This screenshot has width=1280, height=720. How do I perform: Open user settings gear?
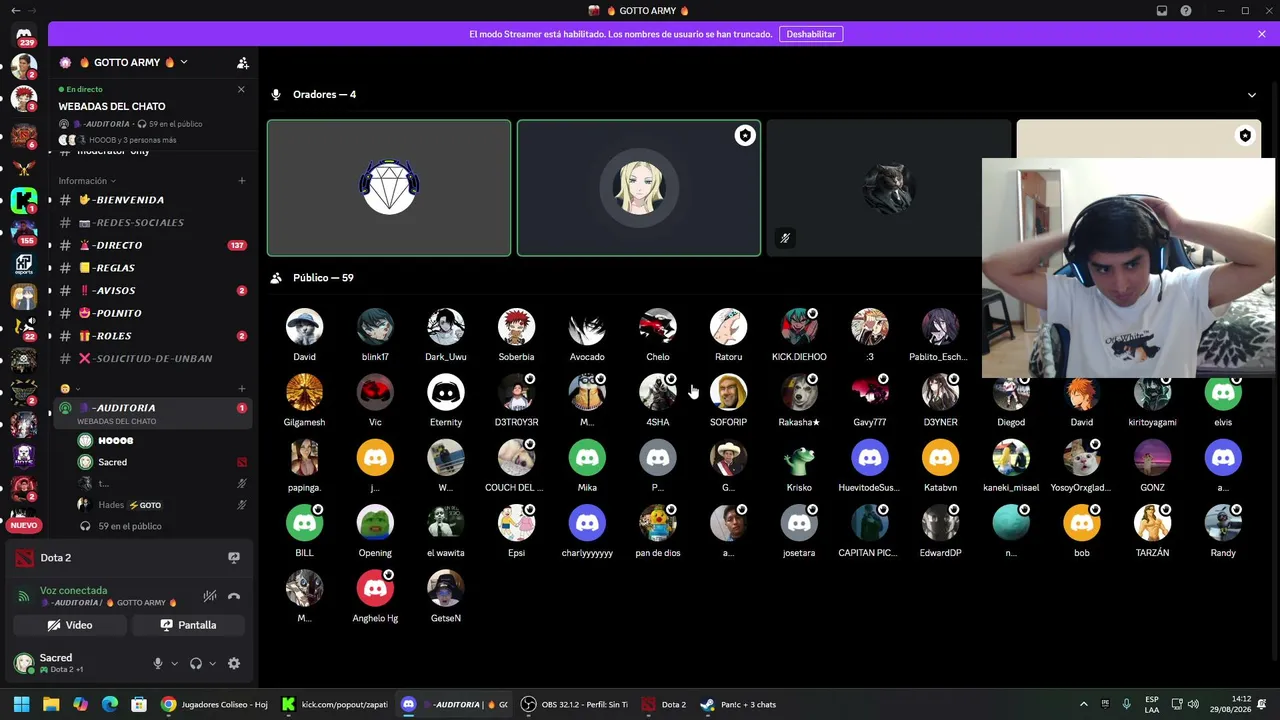point(234,663)
